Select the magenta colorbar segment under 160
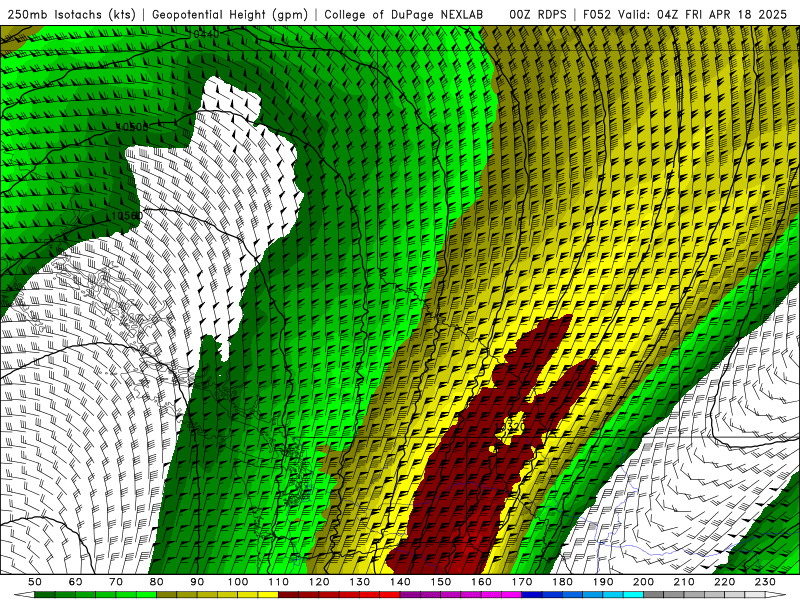Image resolution: width=800 pixels, height=600 pixels. point(471,595)
